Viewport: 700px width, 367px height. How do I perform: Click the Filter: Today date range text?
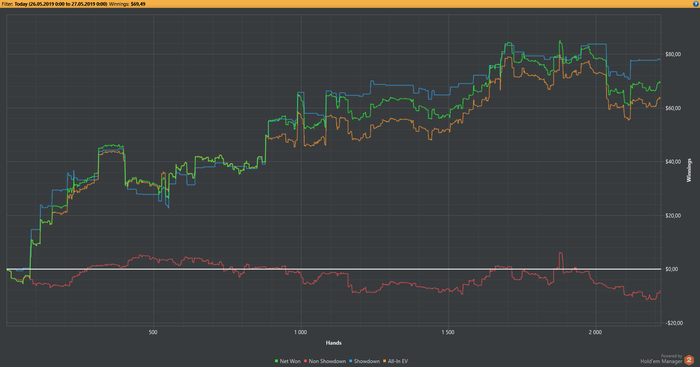(x=54, y=4)
